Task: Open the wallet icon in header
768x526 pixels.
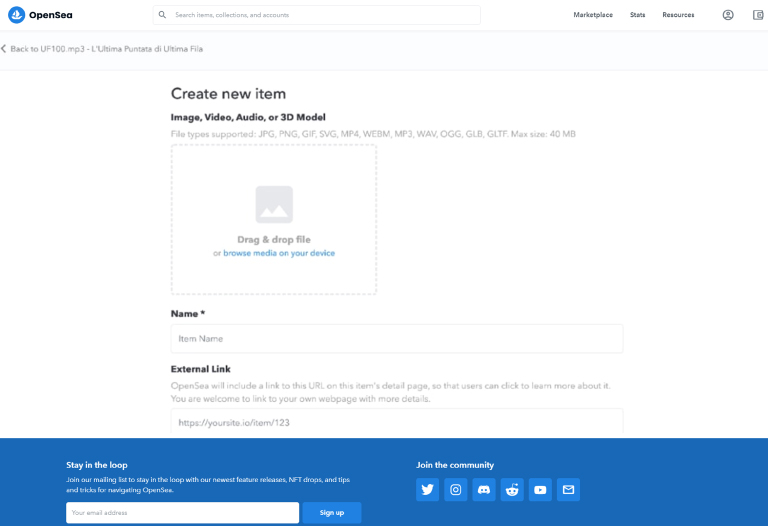Action: tap(758, 15)
